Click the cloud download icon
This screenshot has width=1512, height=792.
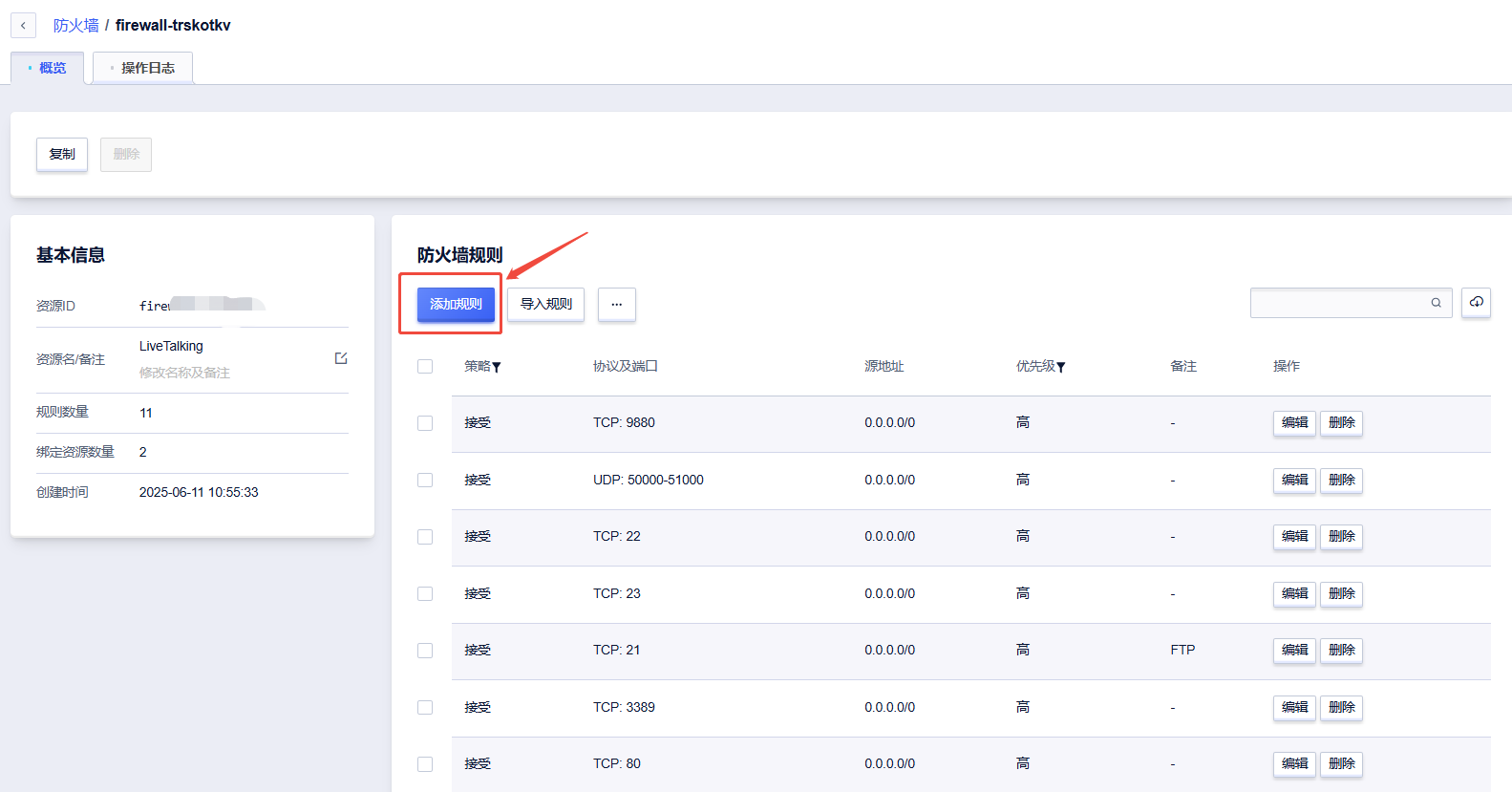pyautogui.click(x=1476, y=303)
